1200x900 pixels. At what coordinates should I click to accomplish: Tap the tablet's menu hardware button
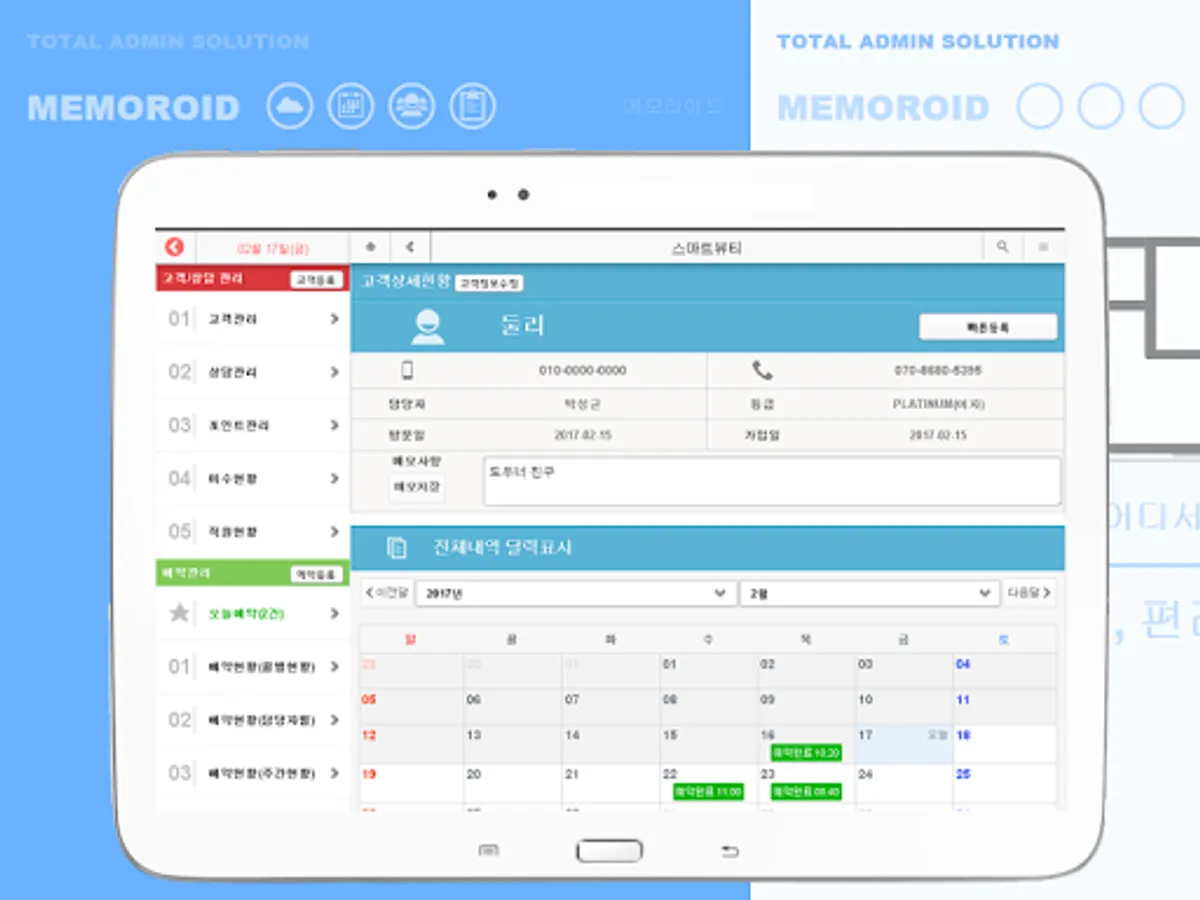(488, 851)
